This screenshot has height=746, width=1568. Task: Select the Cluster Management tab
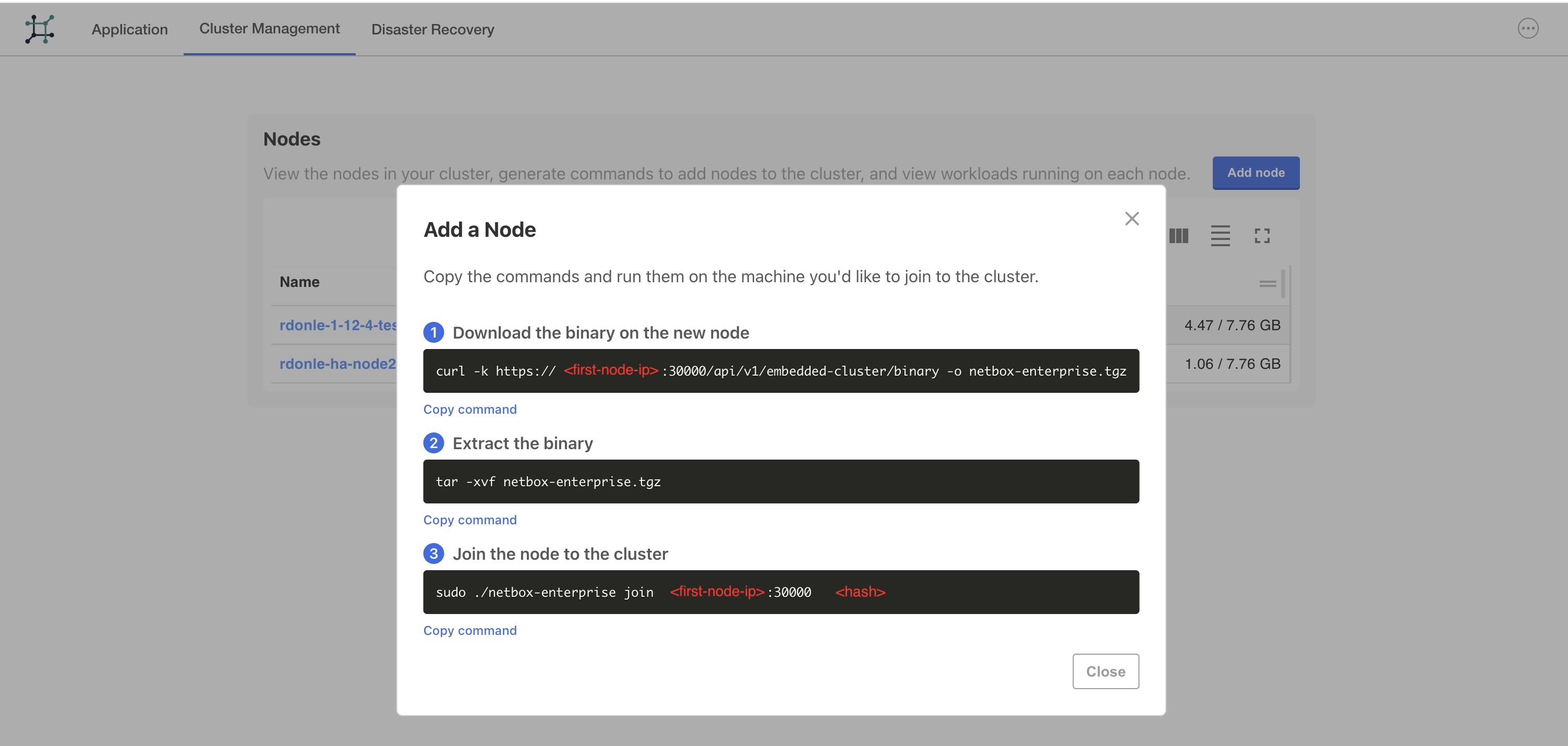pyautogui.click(x=269, y=28)
